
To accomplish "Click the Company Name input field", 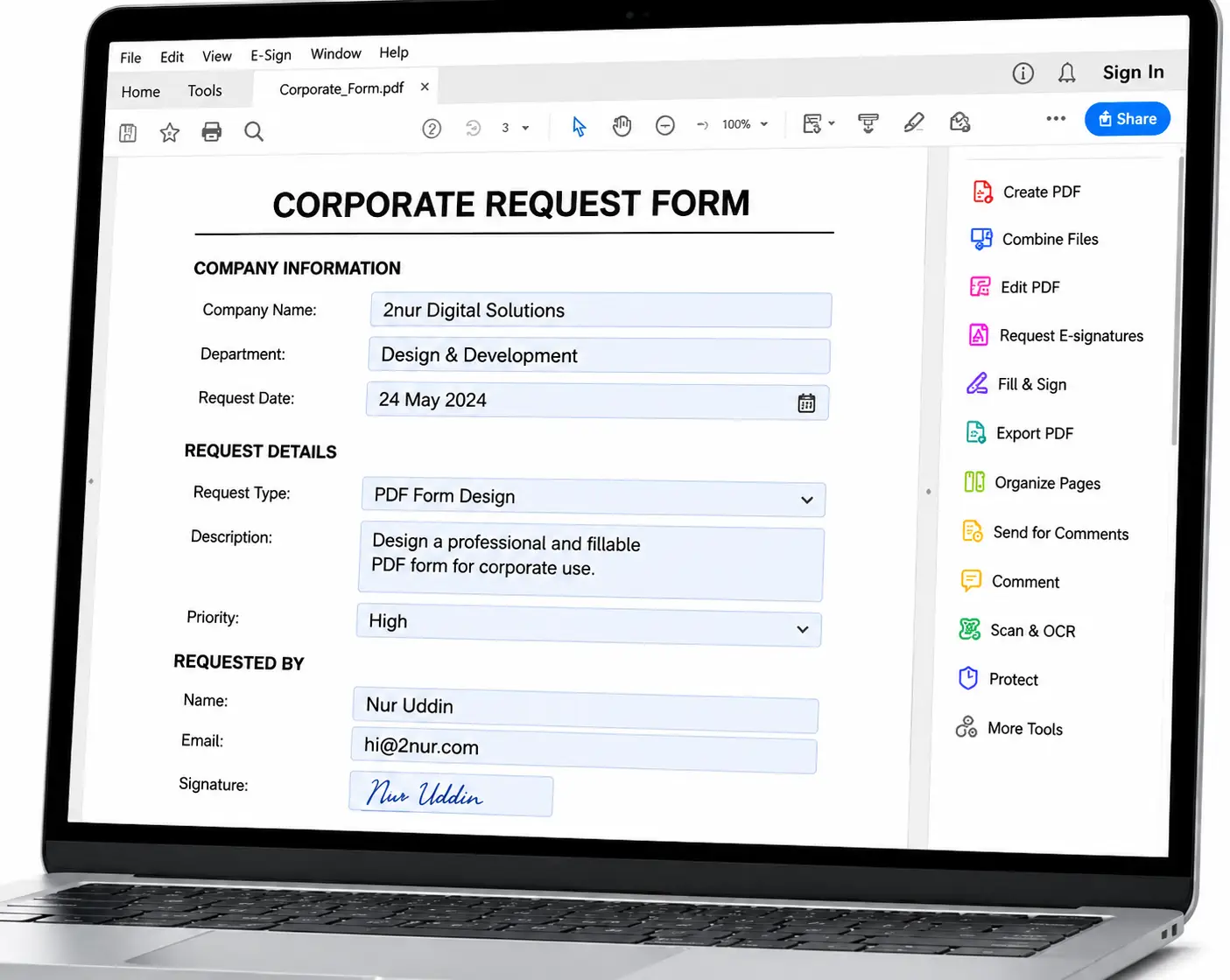I will click(x=601, y=311).
